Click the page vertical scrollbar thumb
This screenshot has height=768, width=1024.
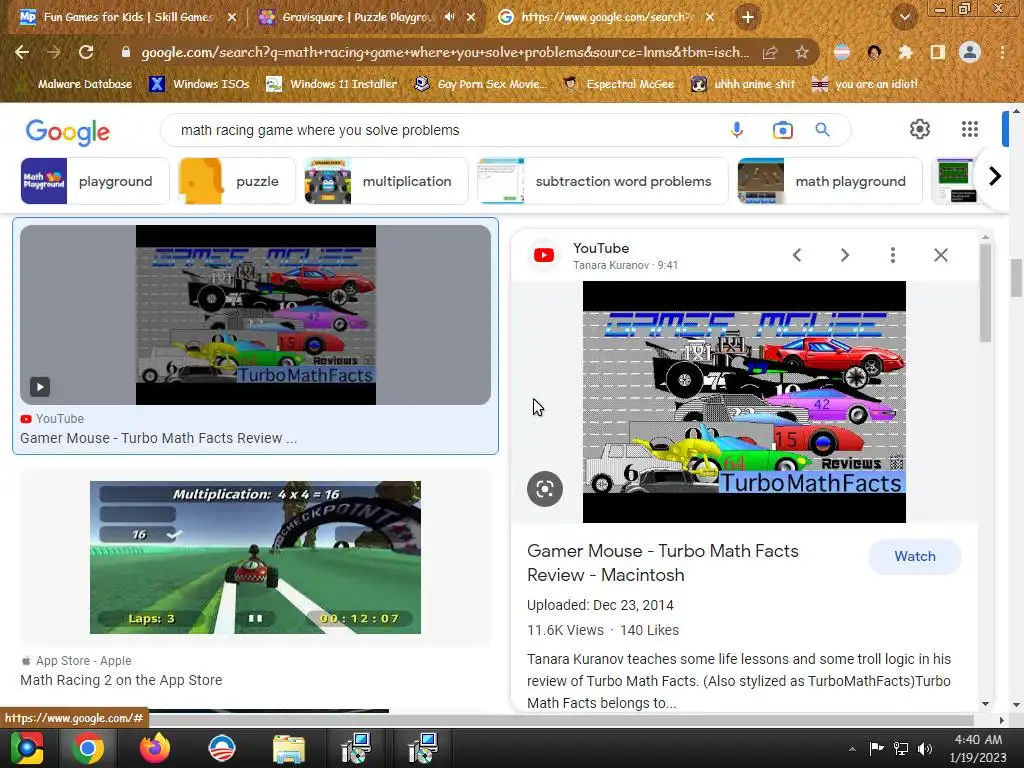(x=1016, y=278)
